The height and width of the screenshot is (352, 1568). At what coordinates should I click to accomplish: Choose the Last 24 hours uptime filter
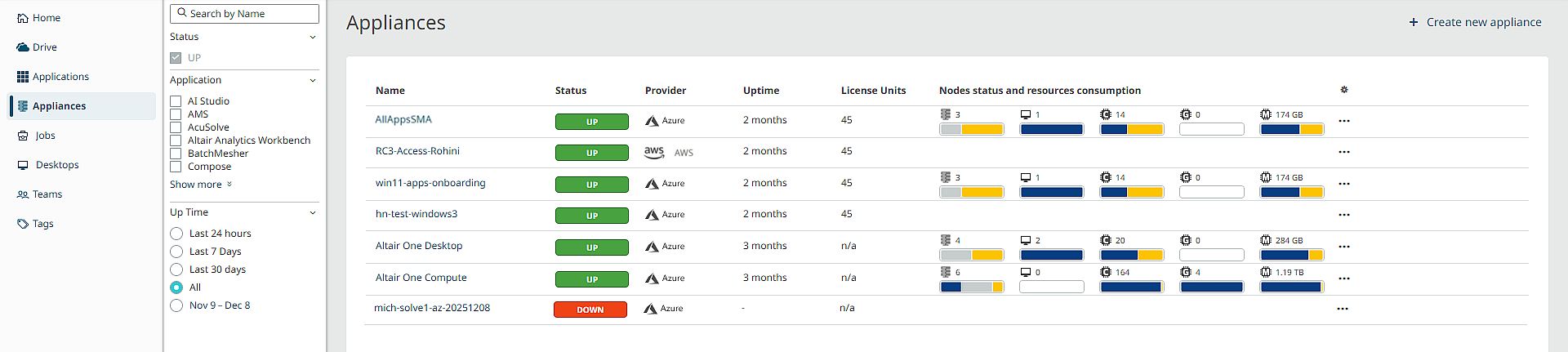coord(176,234)
